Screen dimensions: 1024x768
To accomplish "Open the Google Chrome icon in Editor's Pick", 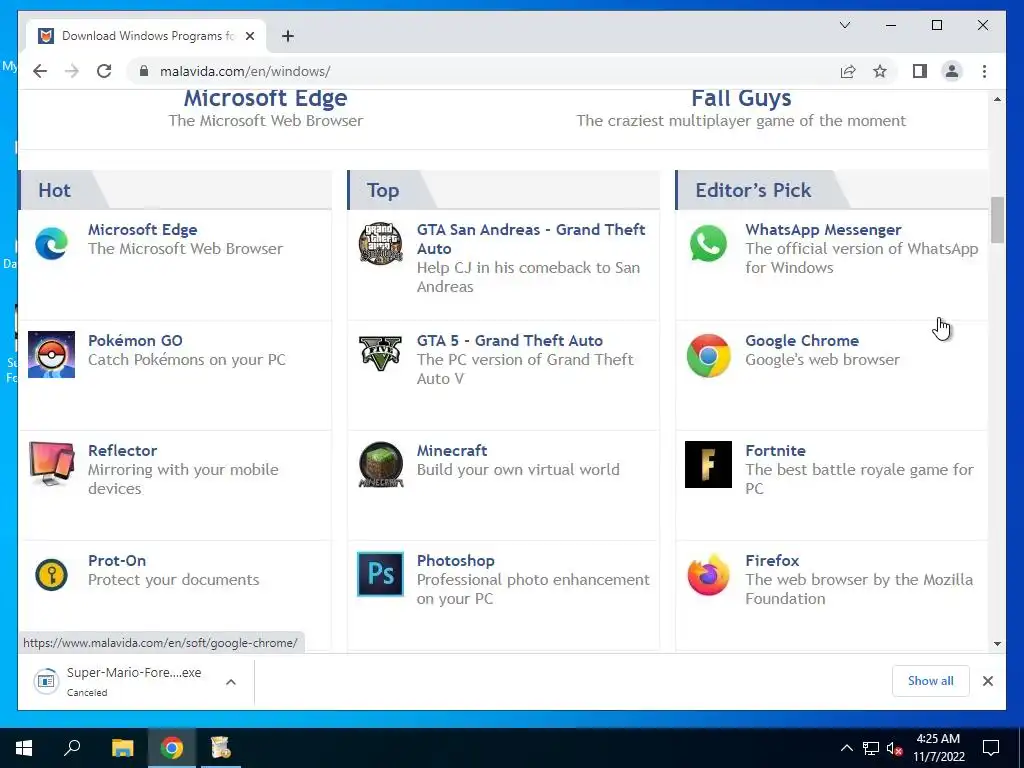I will [709, 356].
